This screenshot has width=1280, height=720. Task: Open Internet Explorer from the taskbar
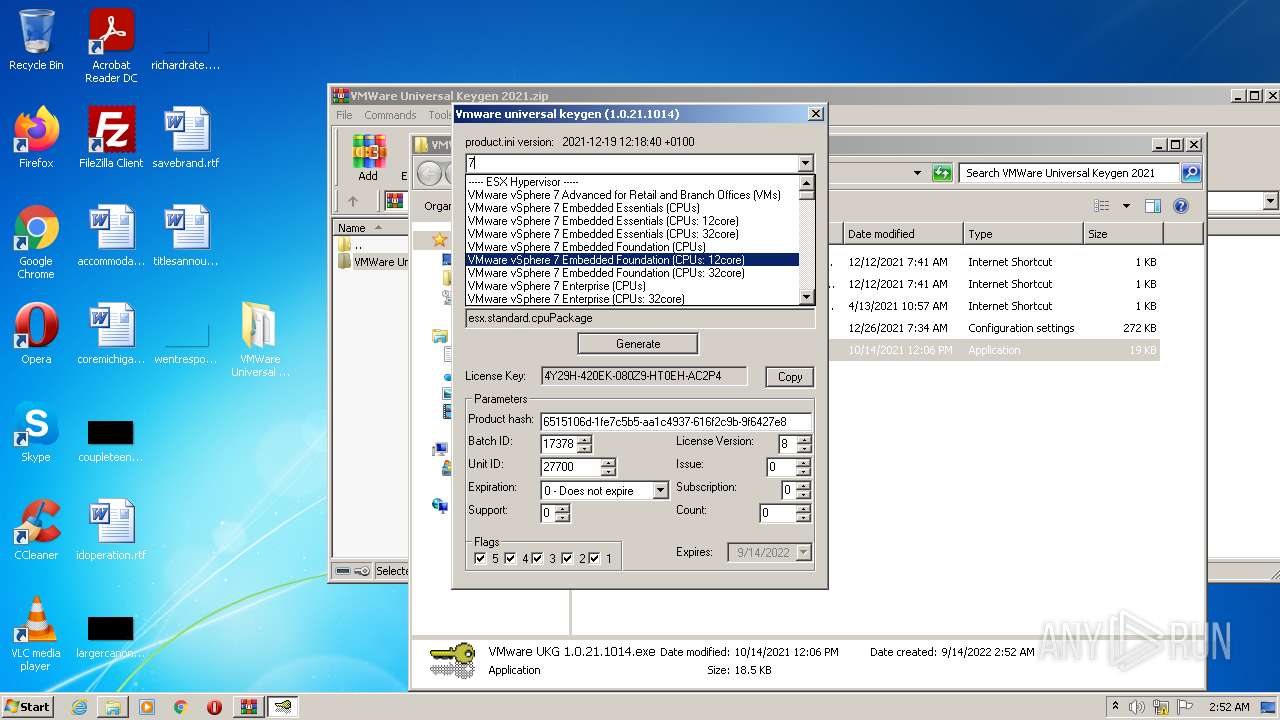click(79, 707)
